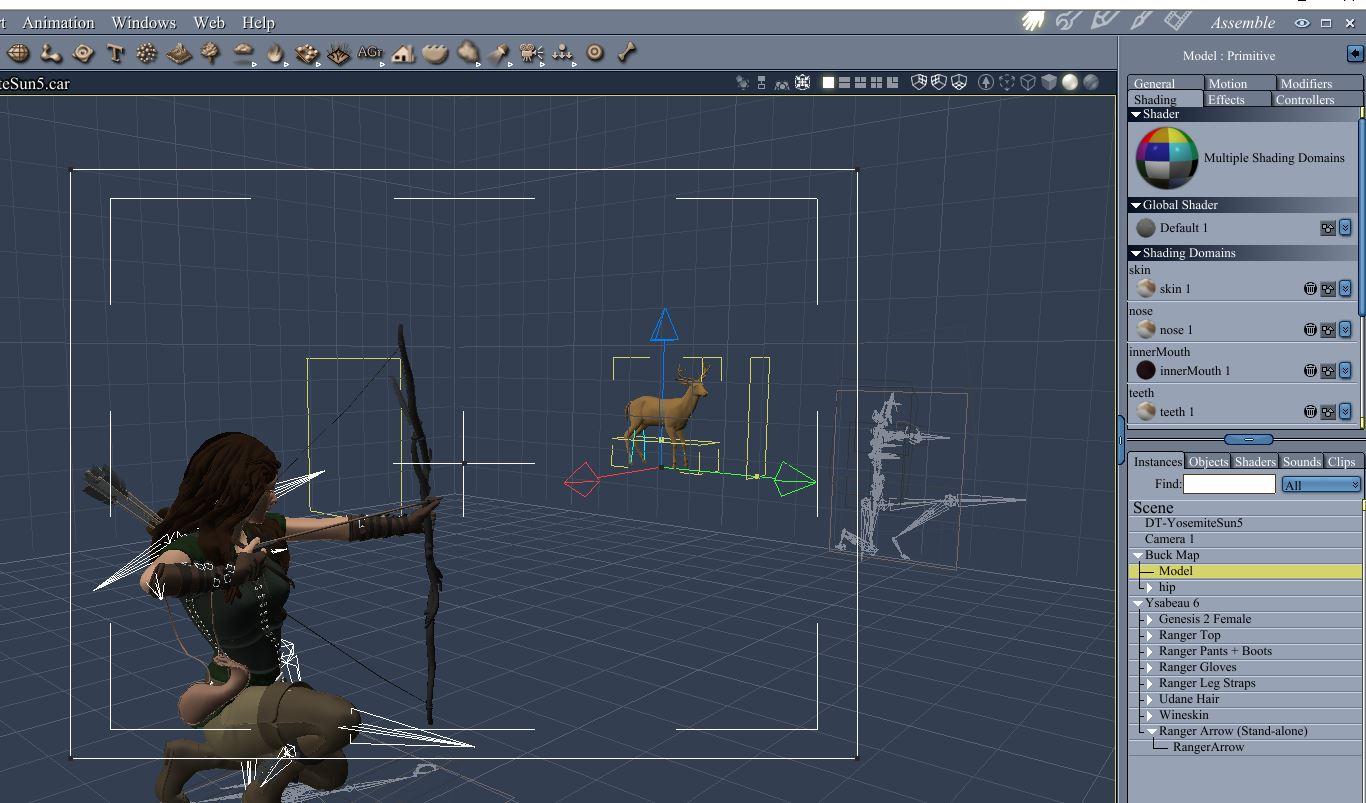Viewport: 1366px width, 803px height.
Task: Click the Default 1 gray shader swatch
Action: (x=1146, y=228)
